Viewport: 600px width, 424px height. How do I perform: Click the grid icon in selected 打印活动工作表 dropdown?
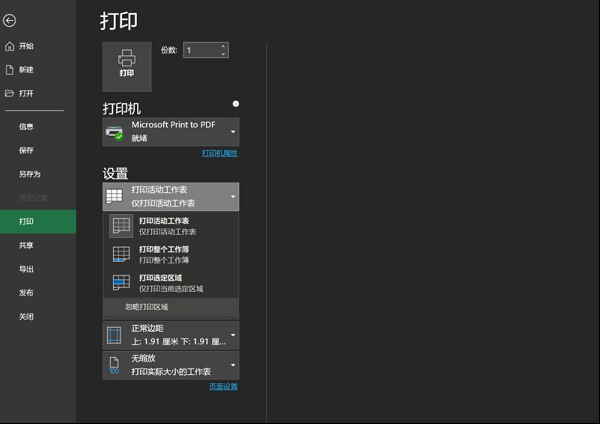click(x=114, y=196)
